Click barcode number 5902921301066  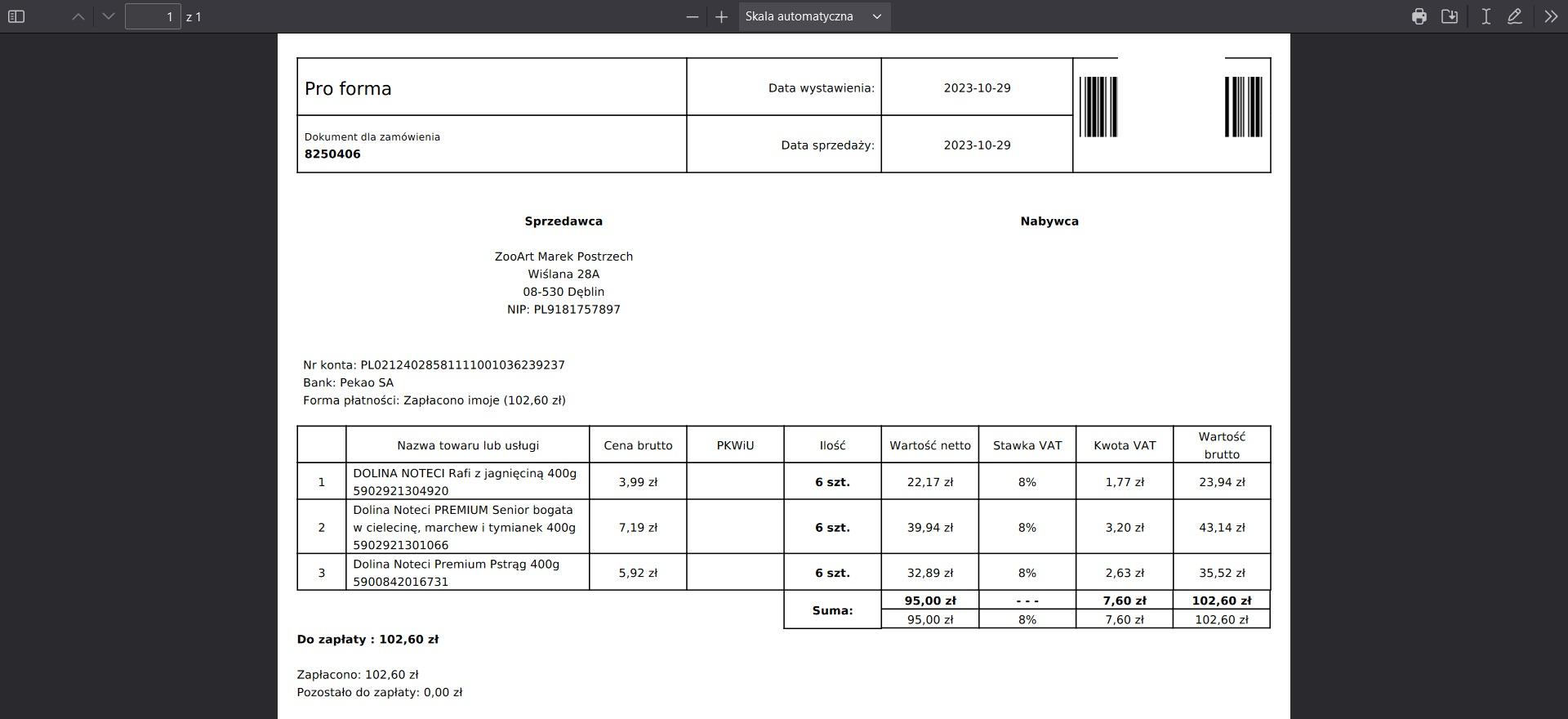[401, 545]
